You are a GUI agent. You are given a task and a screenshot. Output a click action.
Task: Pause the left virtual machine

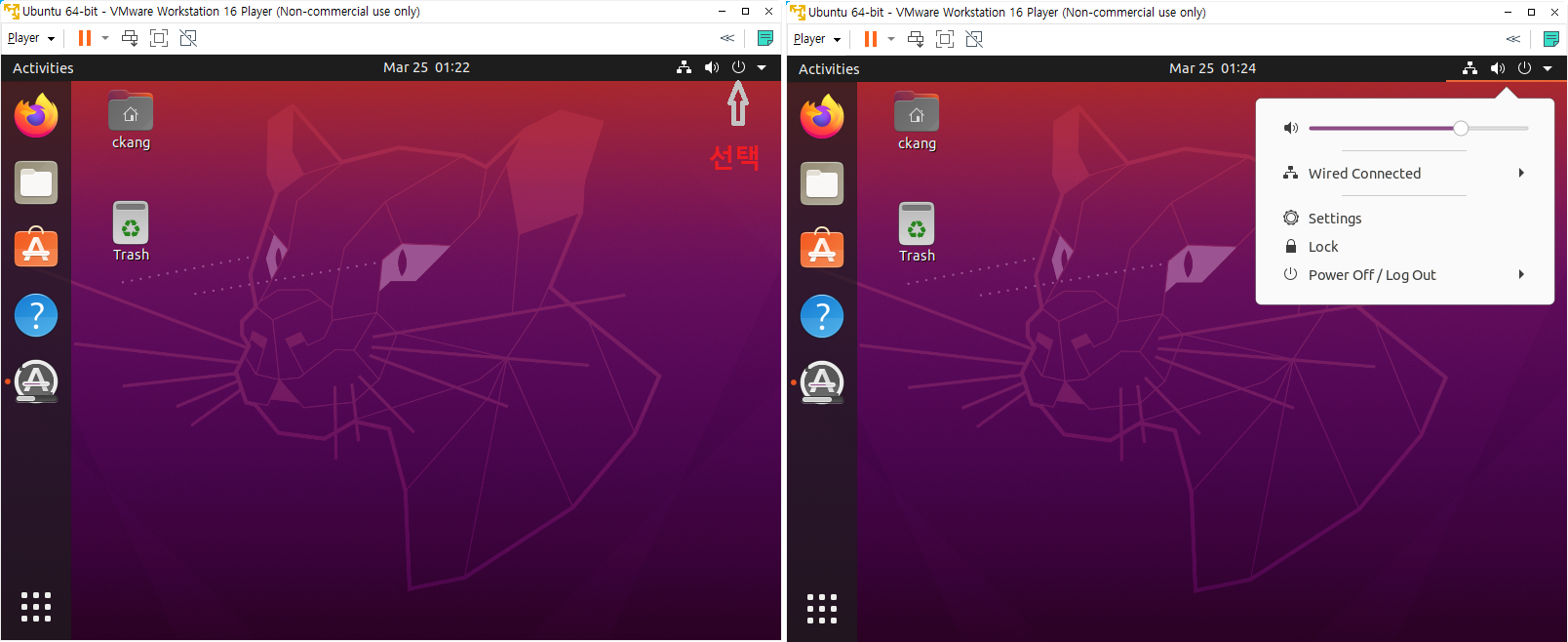click(x=85, y=38)
